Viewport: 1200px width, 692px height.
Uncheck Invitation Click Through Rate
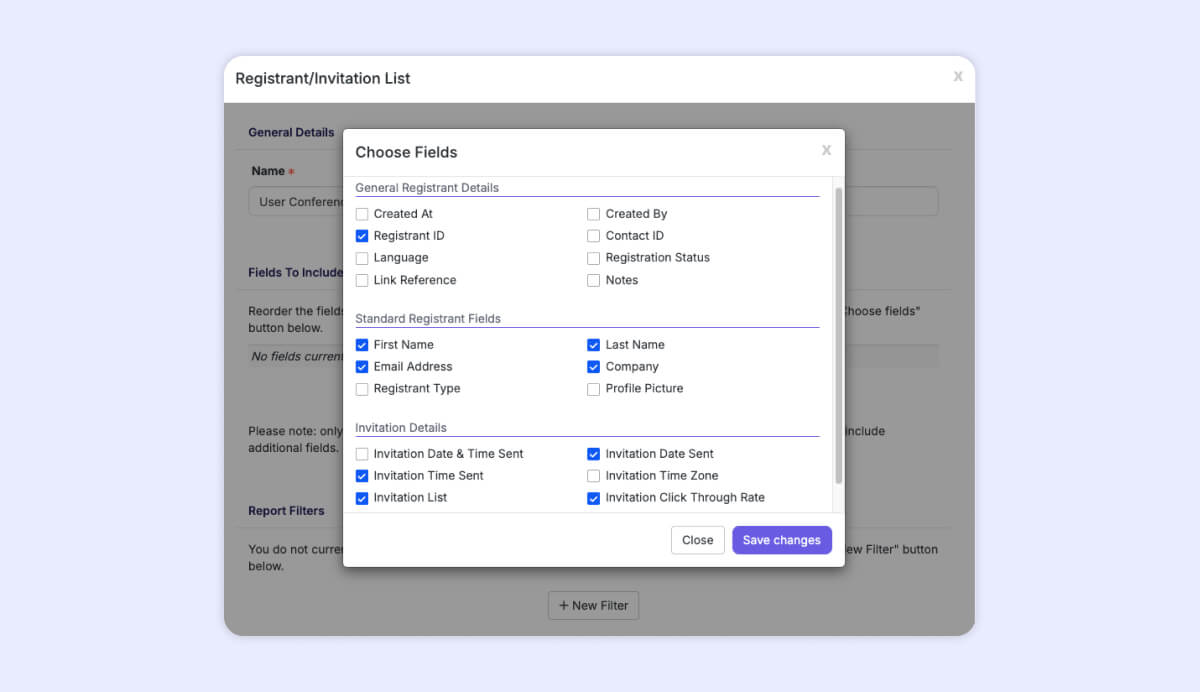click(x=594, y=498)
